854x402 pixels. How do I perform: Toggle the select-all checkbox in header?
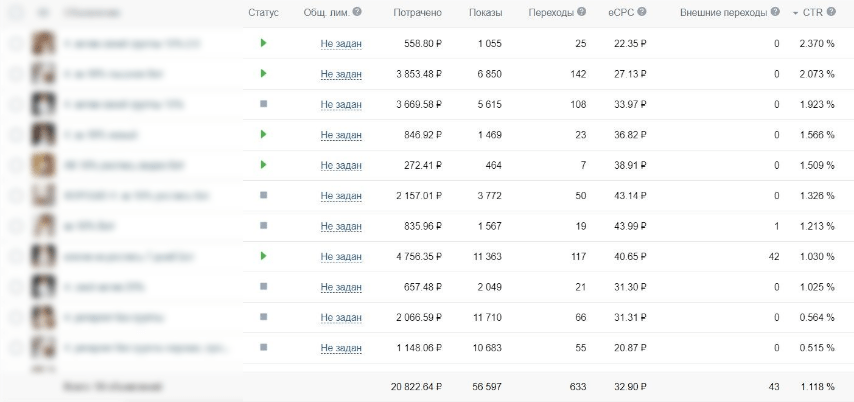pyautogui.click(x=16, y=13)
